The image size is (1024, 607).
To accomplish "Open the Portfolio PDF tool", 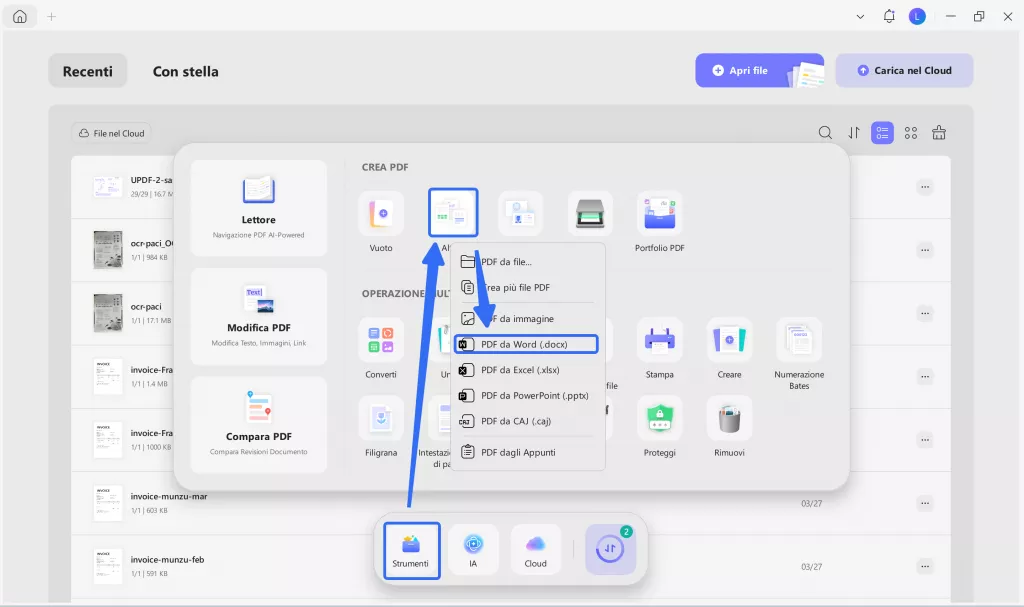I will [x=660, y=212].
